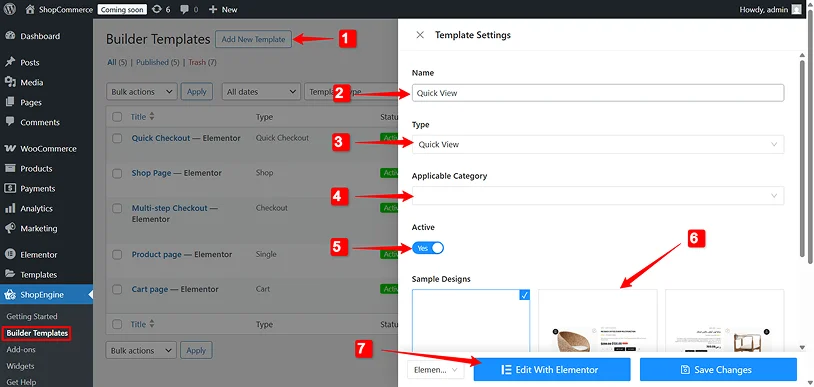The image size is (814, 387).
Task: Click the Elementor icon in sidebar
Action: coord(9,255)
